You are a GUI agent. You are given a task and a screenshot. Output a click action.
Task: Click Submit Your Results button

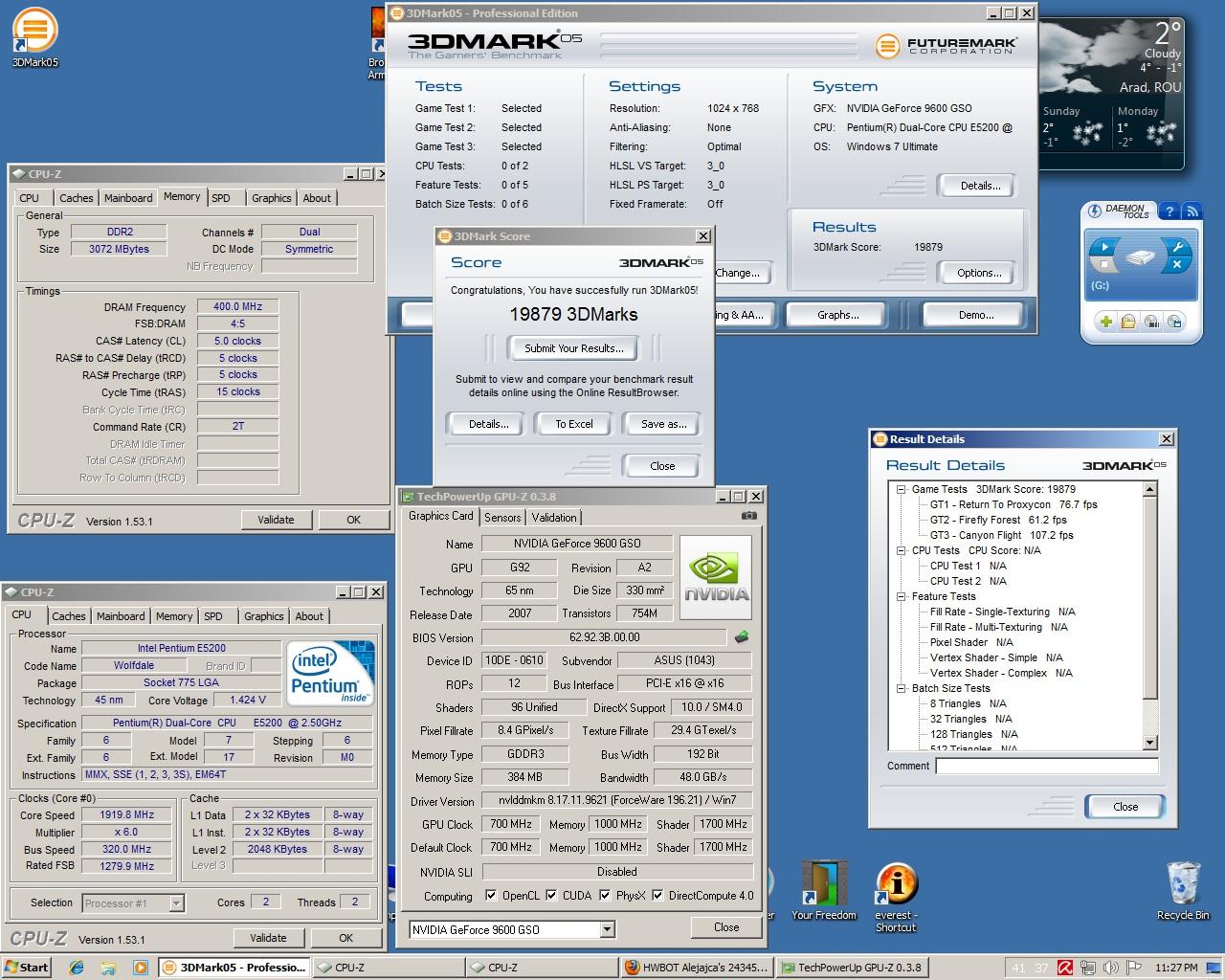[x=574, y=348]
